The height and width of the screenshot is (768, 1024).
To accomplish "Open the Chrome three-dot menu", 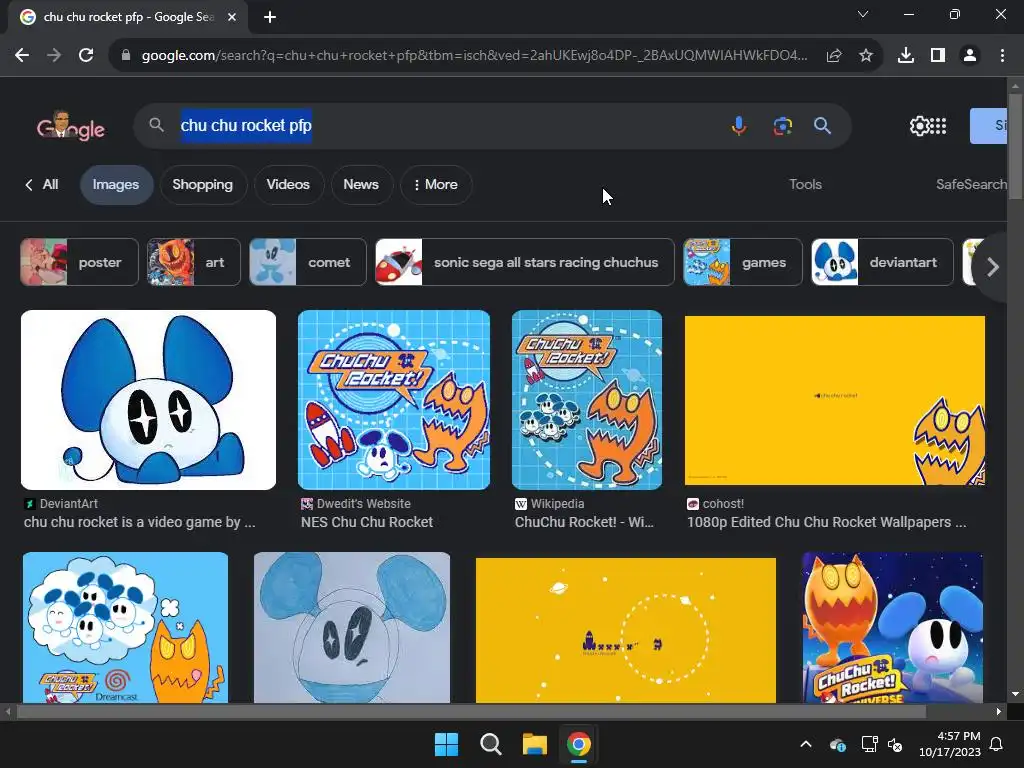I will [1002, 56].
